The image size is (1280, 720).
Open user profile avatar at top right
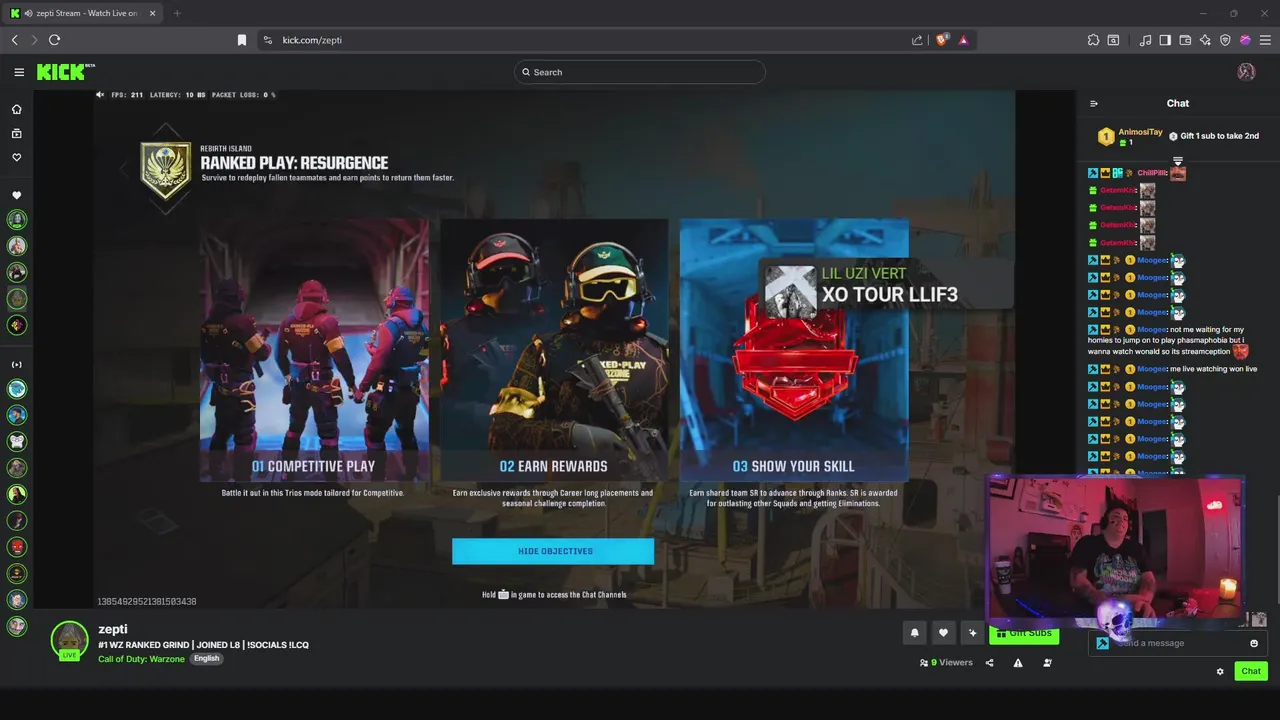pos(1246,72)
